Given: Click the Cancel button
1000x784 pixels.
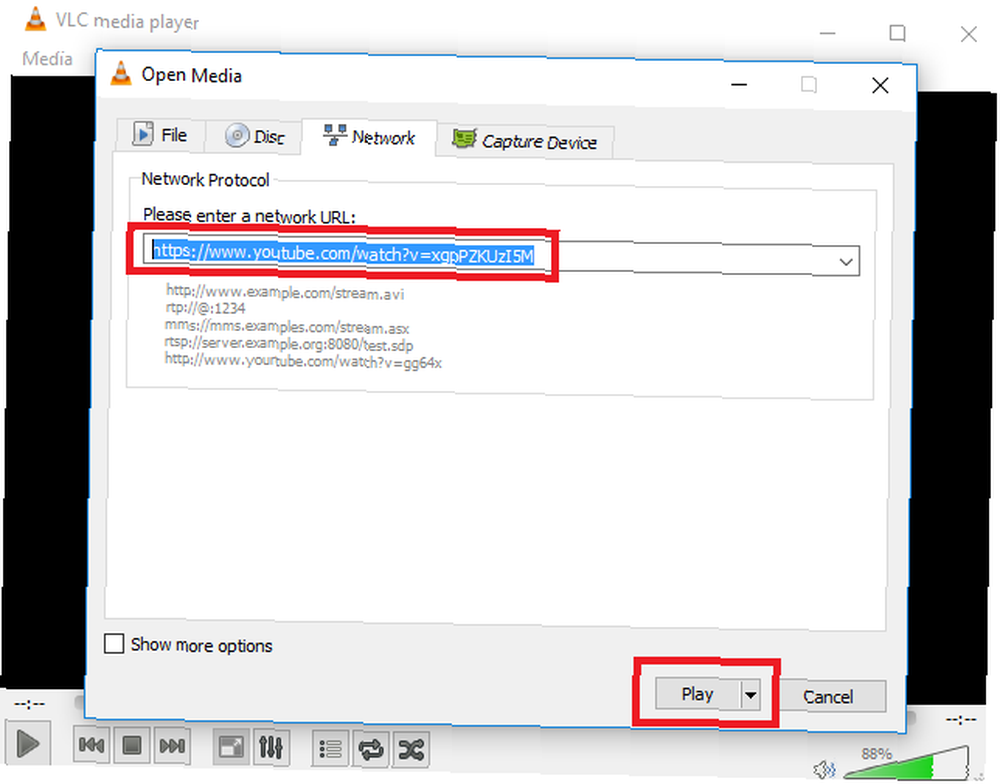Looking at the screenshot, I should (x=828, y=697).
